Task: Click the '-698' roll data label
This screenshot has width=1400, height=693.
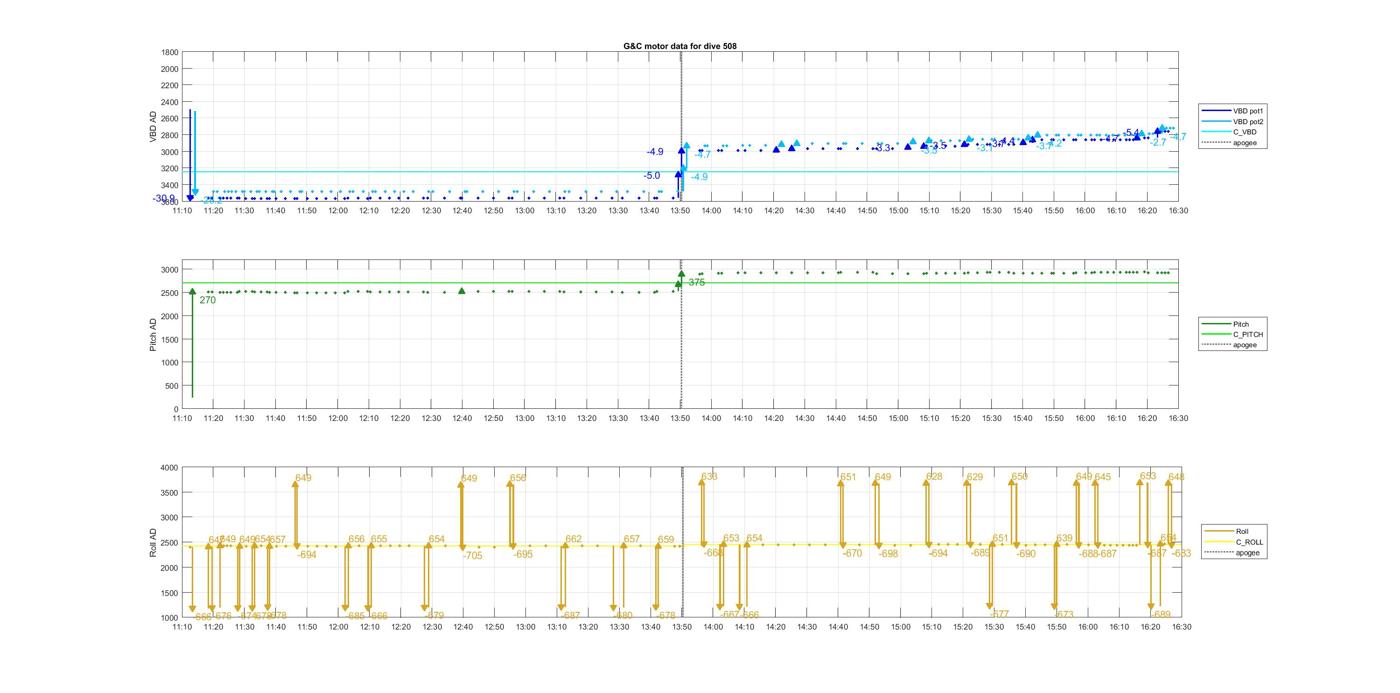Action: pos(888,554)
